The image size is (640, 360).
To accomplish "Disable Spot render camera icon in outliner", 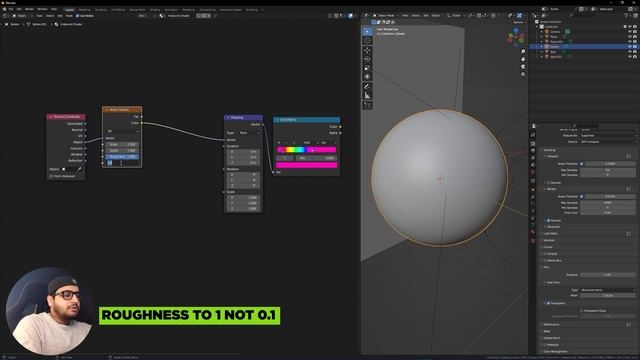I will tap(635, 52).
